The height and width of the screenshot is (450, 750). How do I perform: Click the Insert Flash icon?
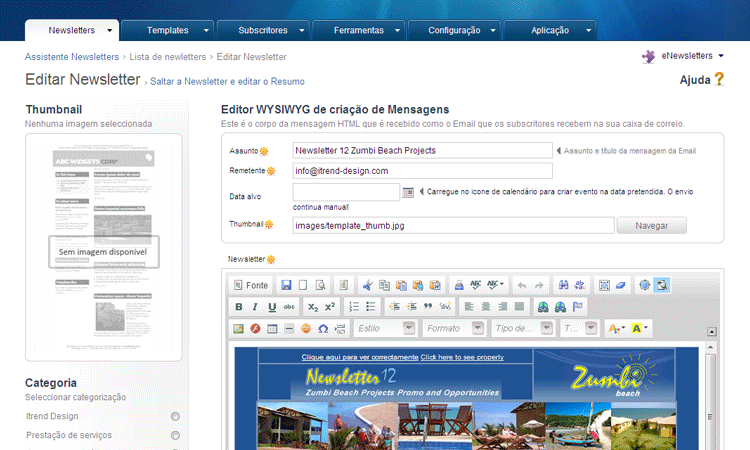coord(255,329)
